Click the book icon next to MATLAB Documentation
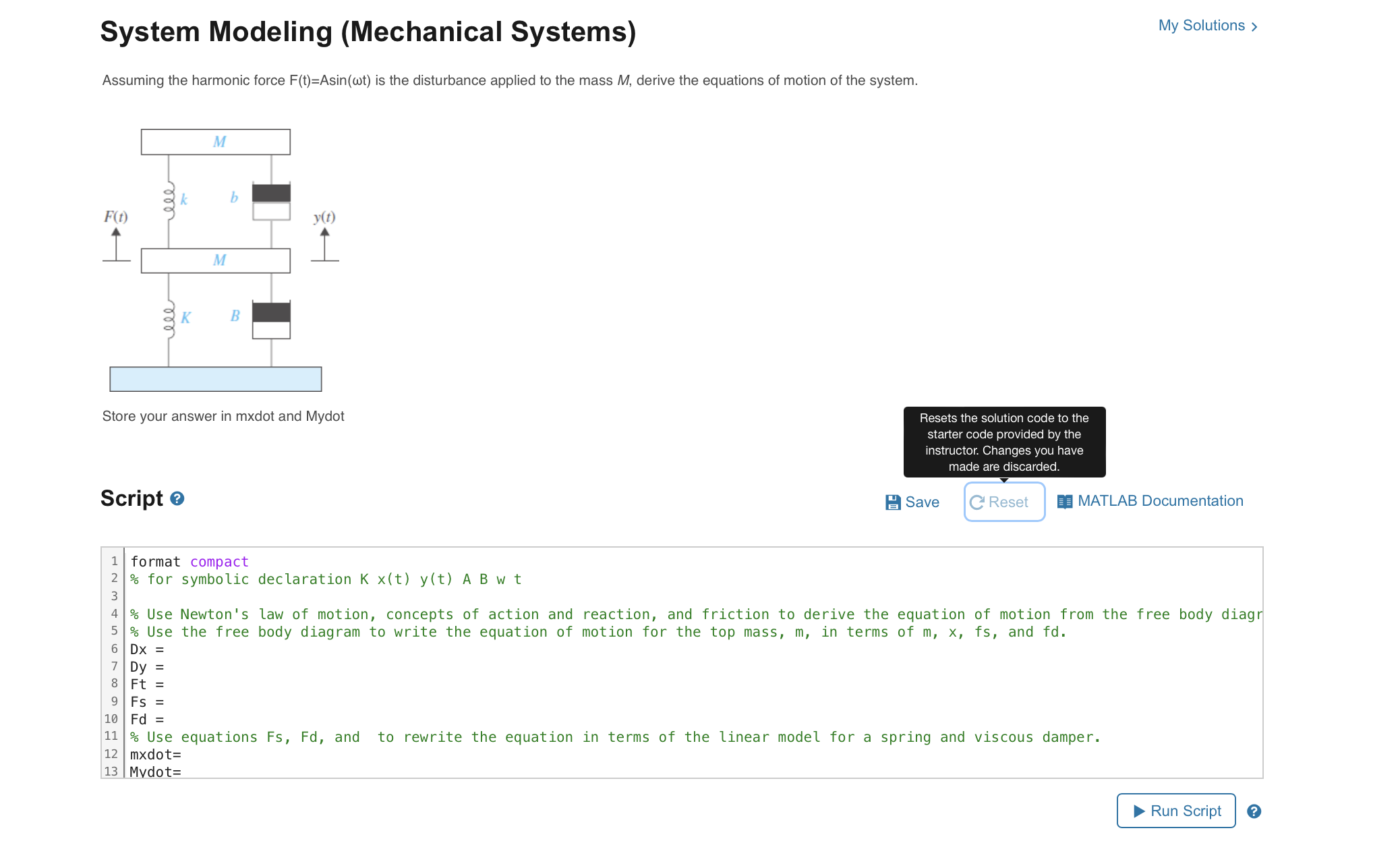 point(1064,501)
